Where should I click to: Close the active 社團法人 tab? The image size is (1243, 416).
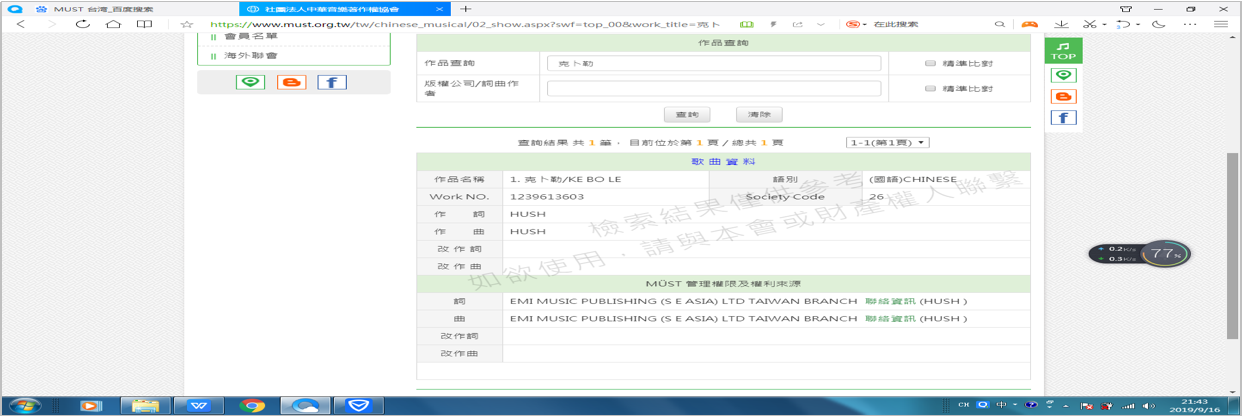coord(438,8)
